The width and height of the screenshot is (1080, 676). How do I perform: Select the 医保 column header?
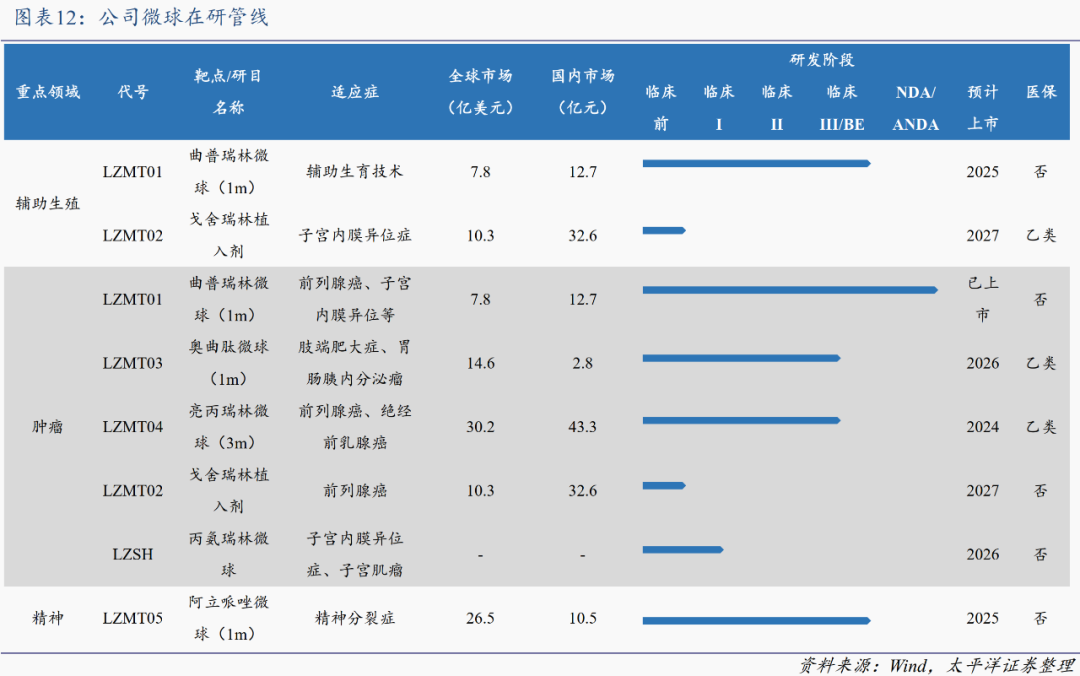click(x=1041, y=92)
